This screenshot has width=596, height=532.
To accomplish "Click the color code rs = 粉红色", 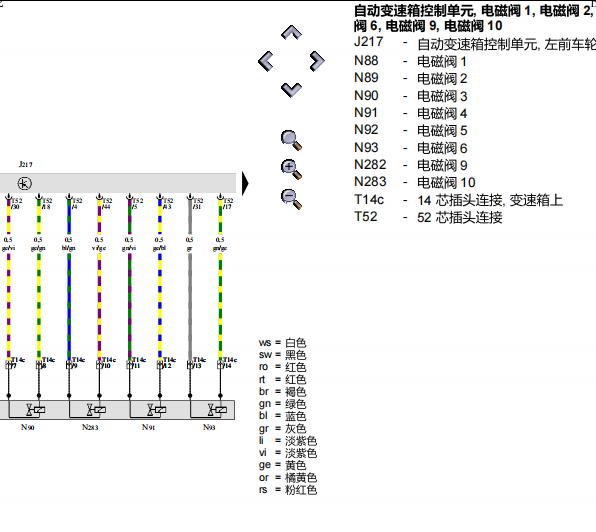I will (x=288, y=490).
